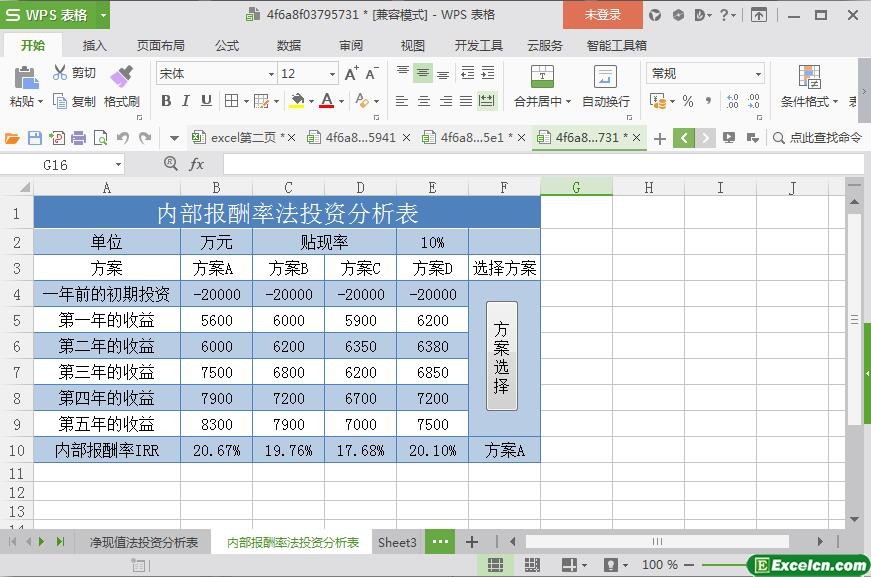Viewport: 871px width, 577px height.
Task: Switch to the 公式 tab
Action: (x=227, y=46)
